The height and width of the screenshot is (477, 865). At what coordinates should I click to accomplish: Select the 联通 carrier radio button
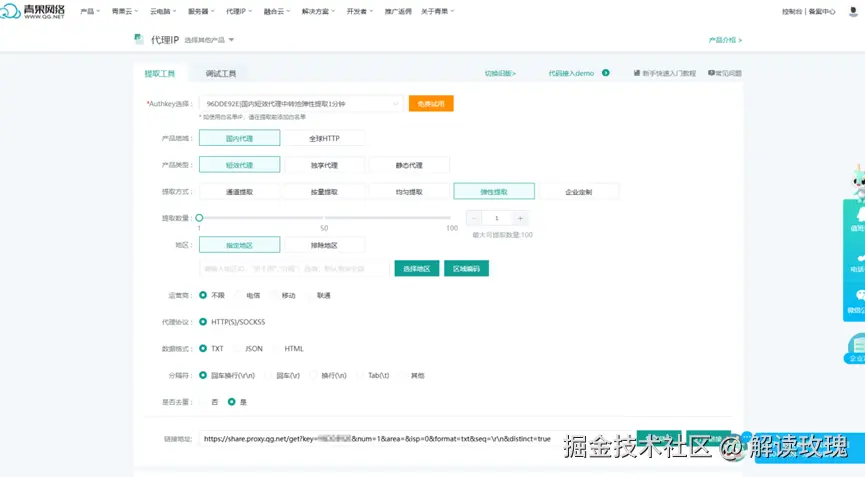tap(309, 295)
